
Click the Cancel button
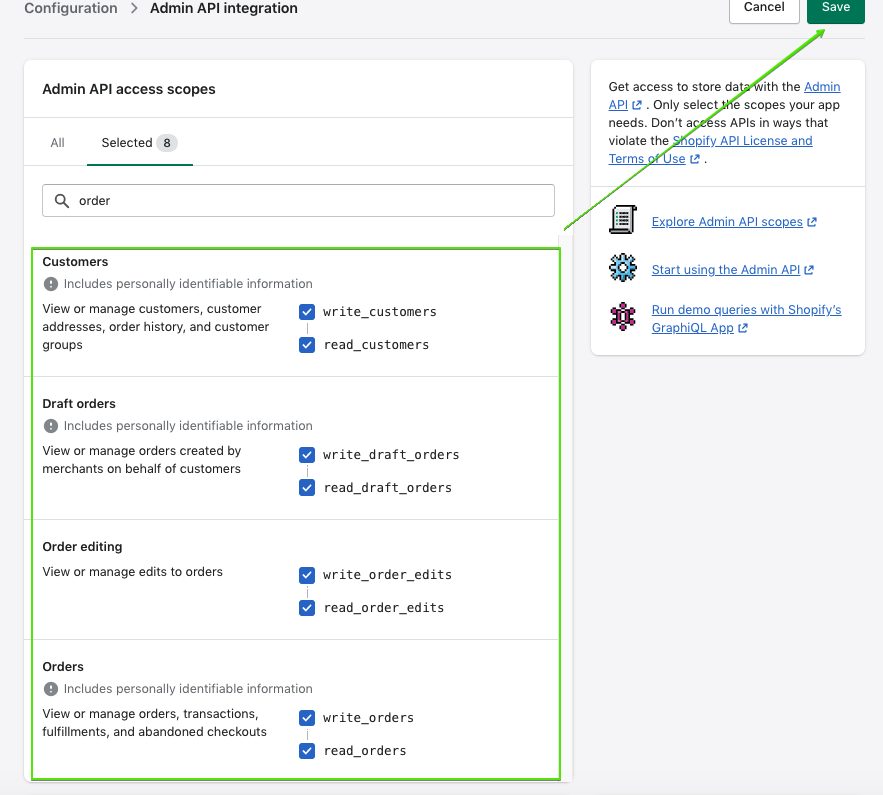[x=764, y=8]
